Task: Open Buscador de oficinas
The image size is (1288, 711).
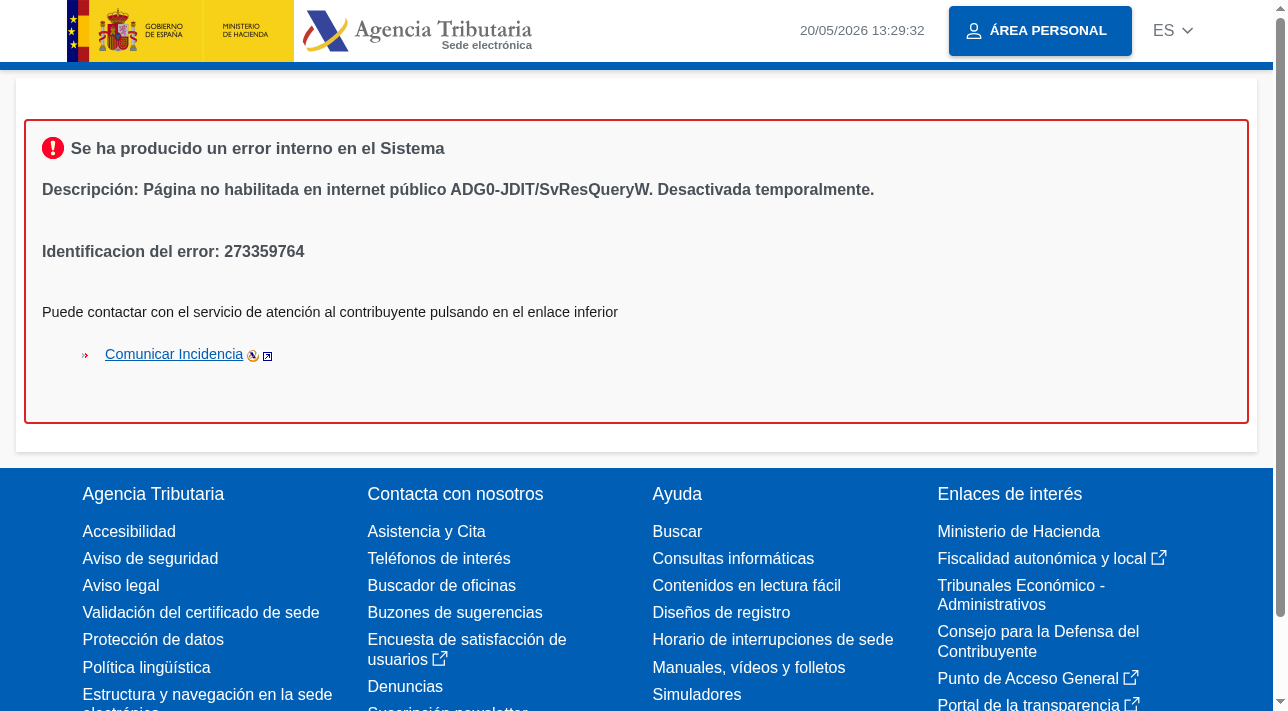Action: (442, 586)
